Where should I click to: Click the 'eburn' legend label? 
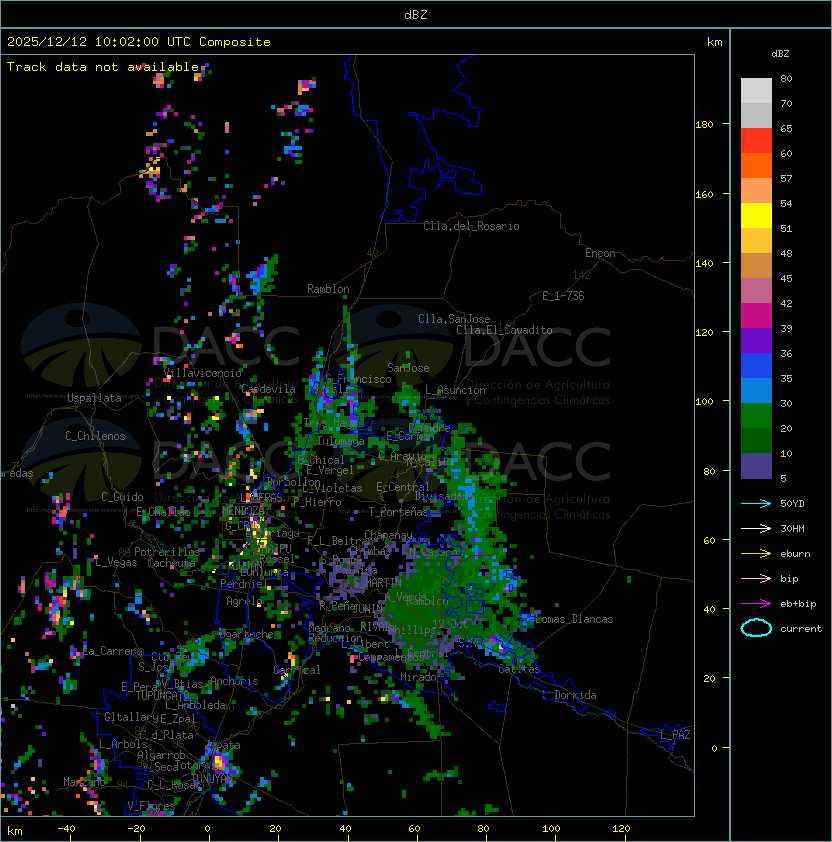tap(795, 554)
